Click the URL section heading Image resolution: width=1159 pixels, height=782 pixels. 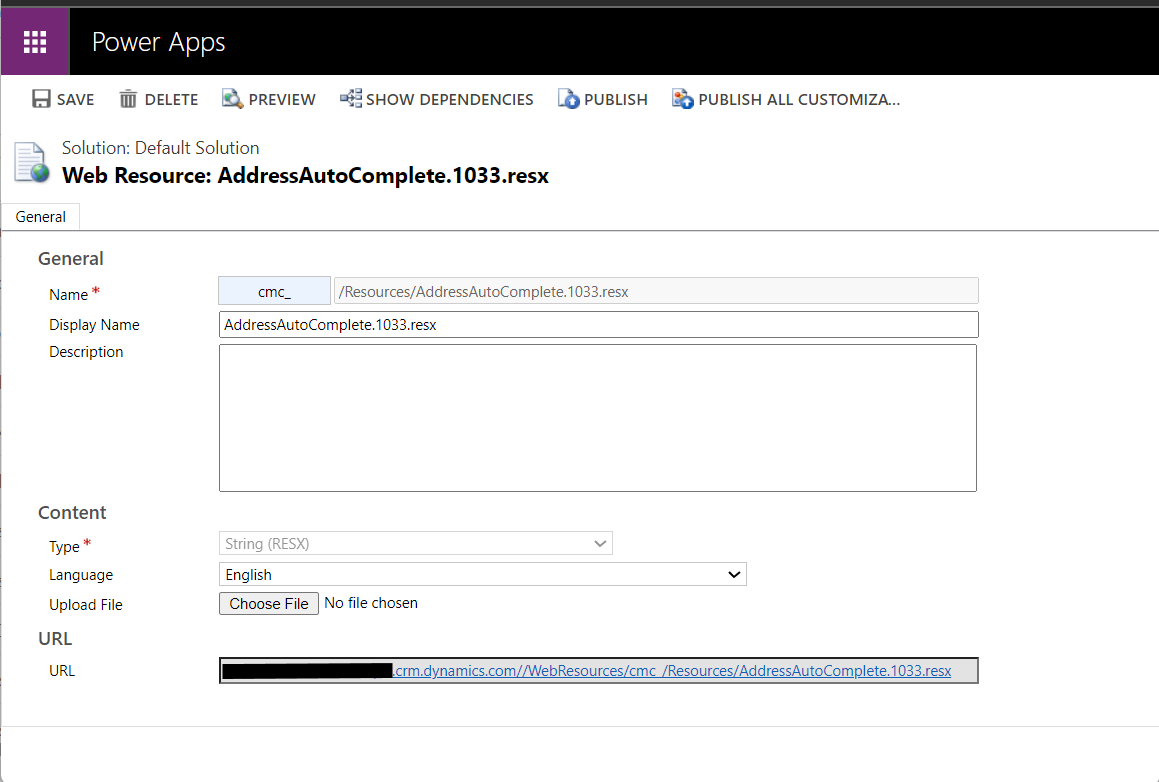coord(55,639)
